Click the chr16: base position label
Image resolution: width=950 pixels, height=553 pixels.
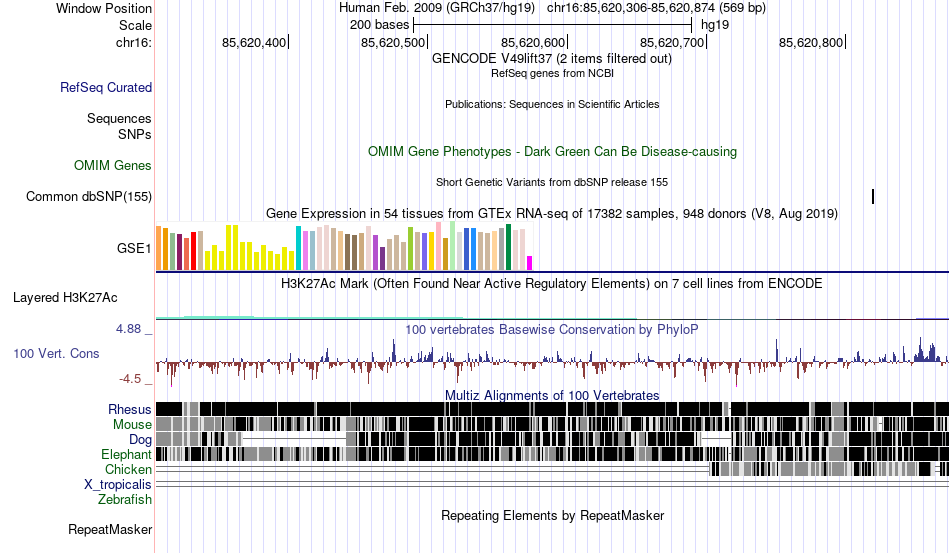click(x=133, y=42)
